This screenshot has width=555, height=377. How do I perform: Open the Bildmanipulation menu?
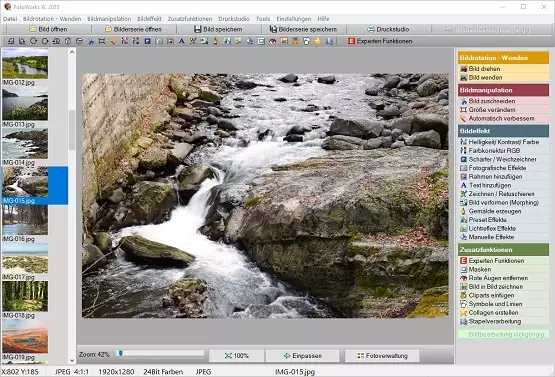tap(109, 19)
